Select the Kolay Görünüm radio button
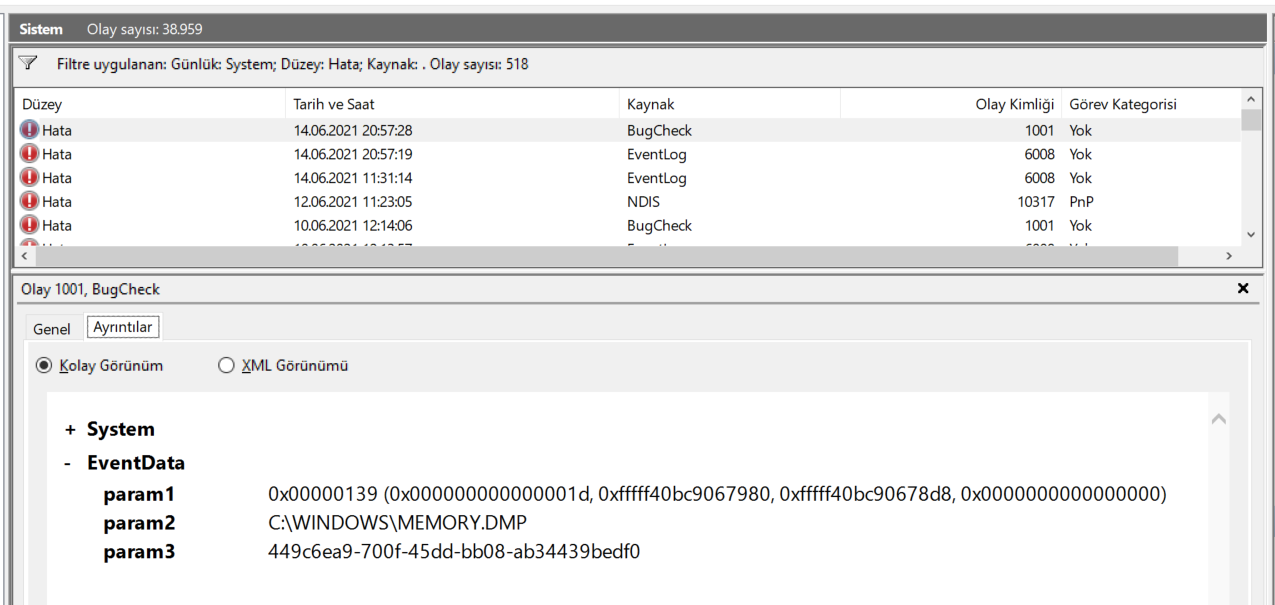The width and height of the screenshot is (1275, 605). tap(43, 365)
